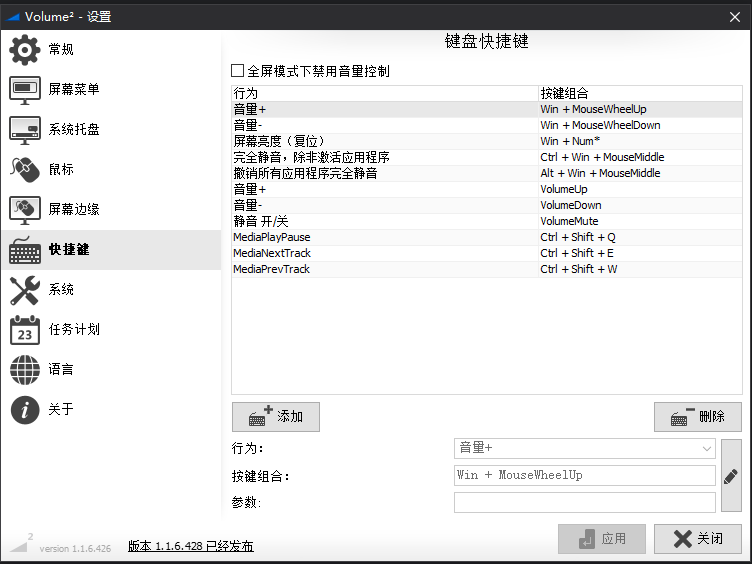Open 屏幕菜单 via its monitor icon

[x=25, y=89]
